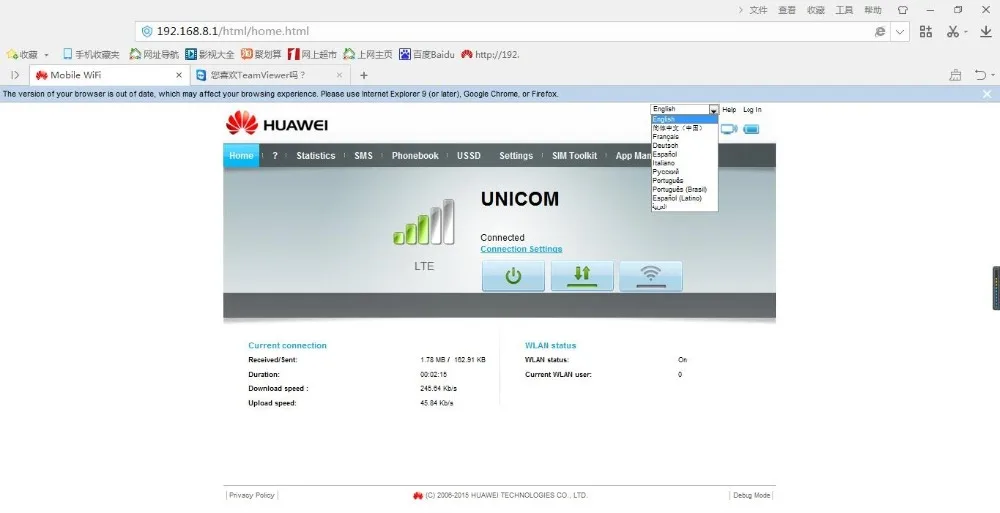Click the Huawei logo
Image resolution: width=1000 pixels, height=513 pixels.
[277, 123]
